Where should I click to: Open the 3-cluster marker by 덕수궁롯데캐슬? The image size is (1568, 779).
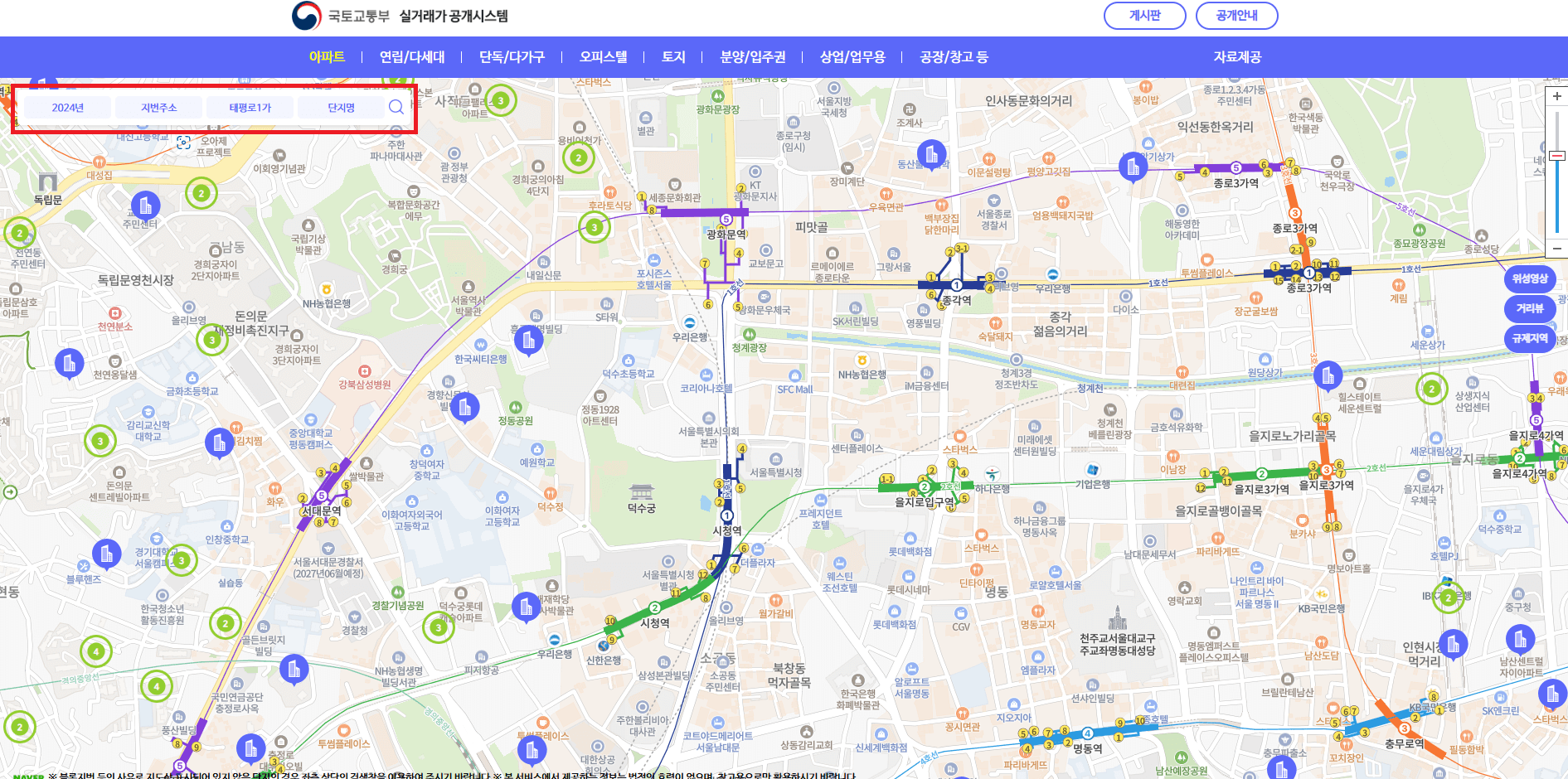pos(439,627)
